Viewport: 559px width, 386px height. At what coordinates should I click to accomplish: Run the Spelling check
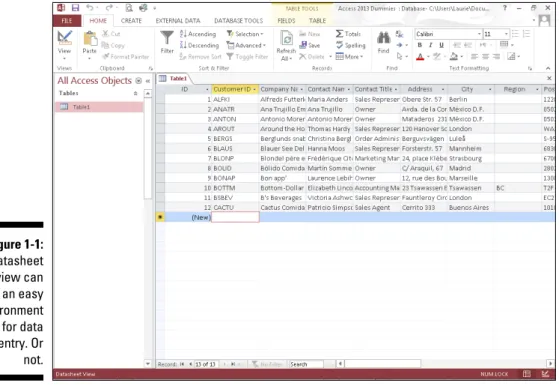click(351, 45)
